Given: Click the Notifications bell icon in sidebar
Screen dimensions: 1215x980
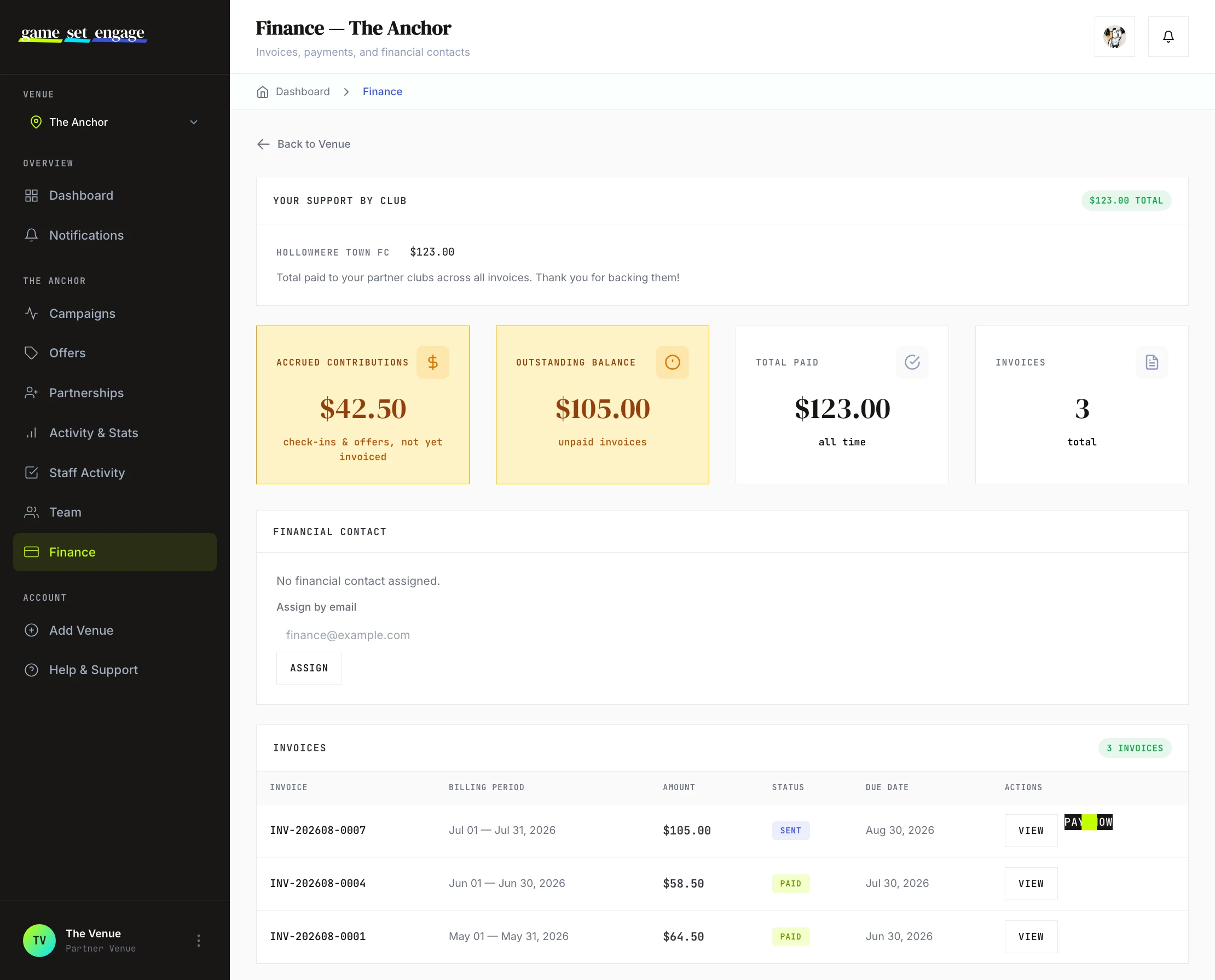Looking at the screenshot, I should point(32,235).
